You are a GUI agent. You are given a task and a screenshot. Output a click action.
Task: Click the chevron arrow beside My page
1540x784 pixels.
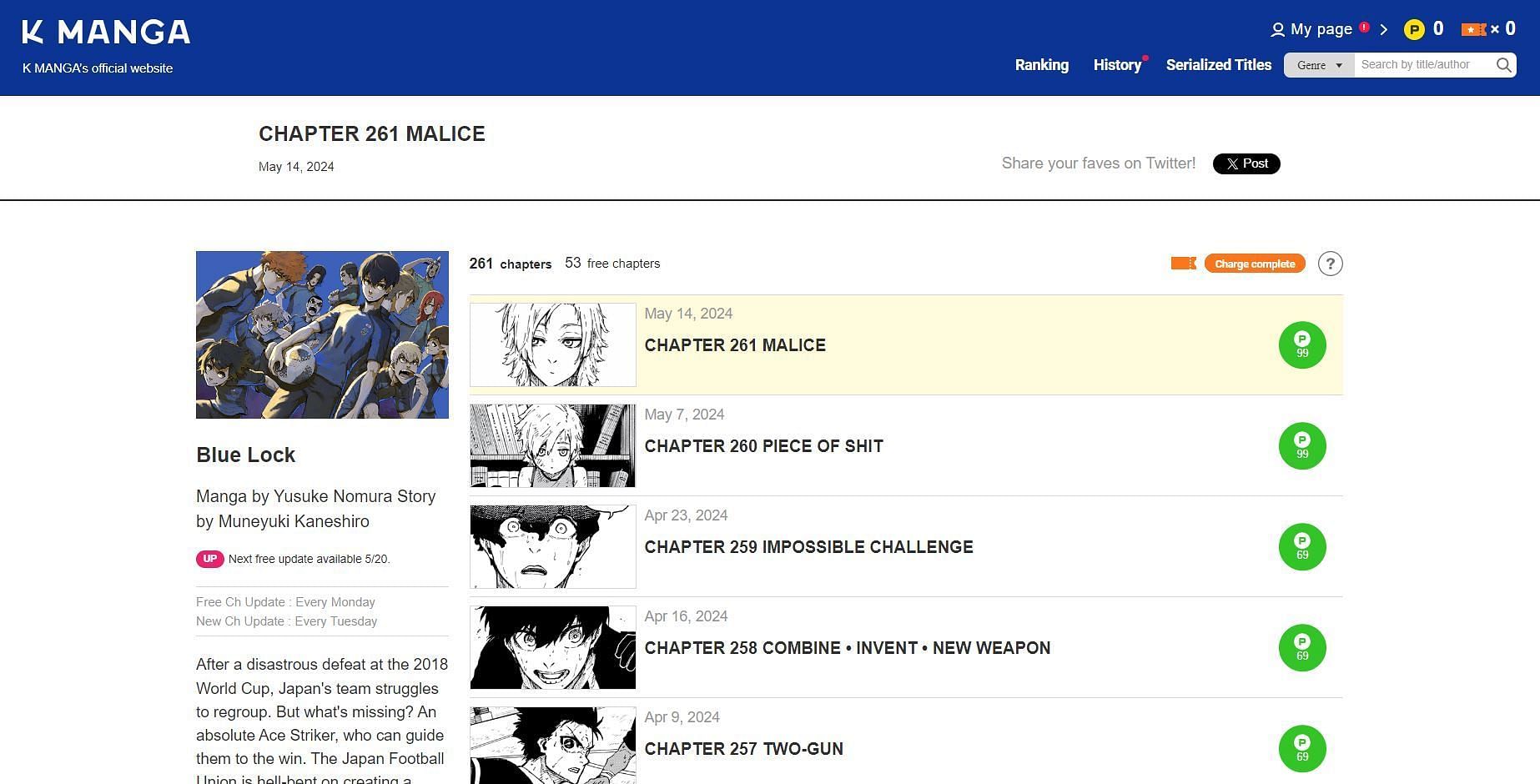1384,30
